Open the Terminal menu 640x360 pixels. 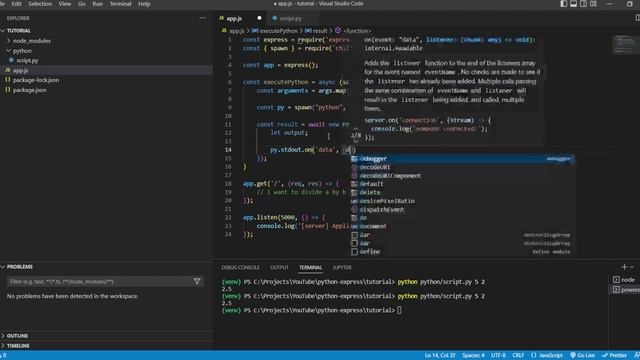pos(120,4)
